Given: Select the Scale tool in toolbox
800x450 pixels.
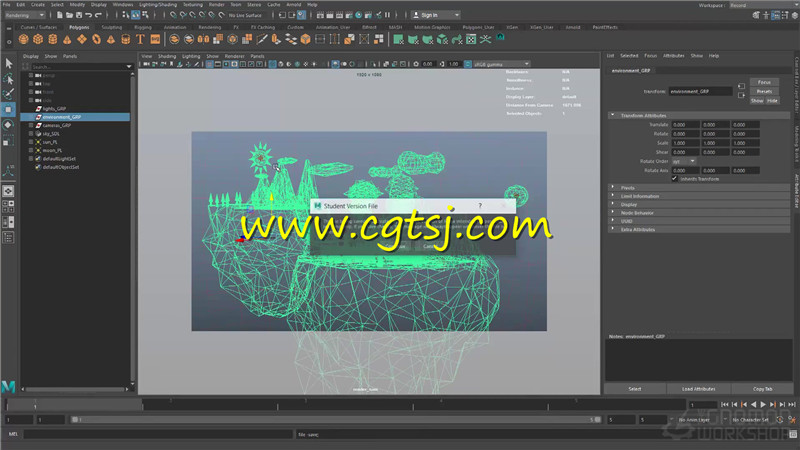Looking at the screenshot, I should 9,141.
